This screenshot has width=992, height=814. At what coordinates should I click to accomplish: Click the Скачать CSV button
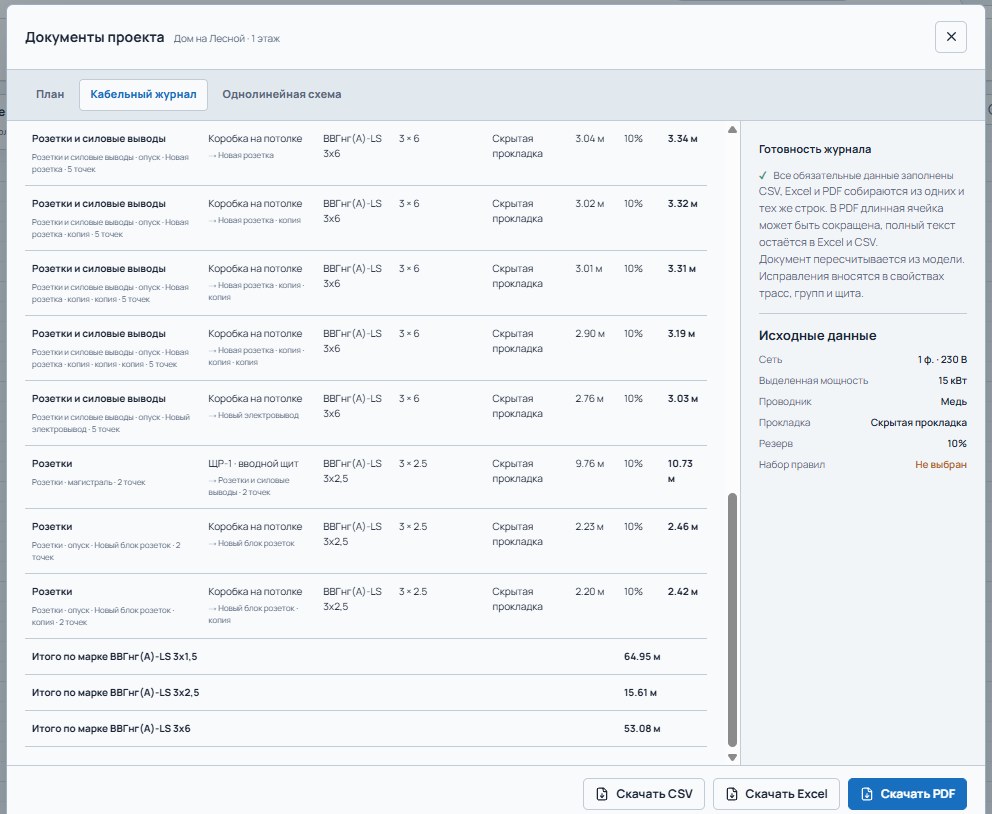tap(643, 794)
